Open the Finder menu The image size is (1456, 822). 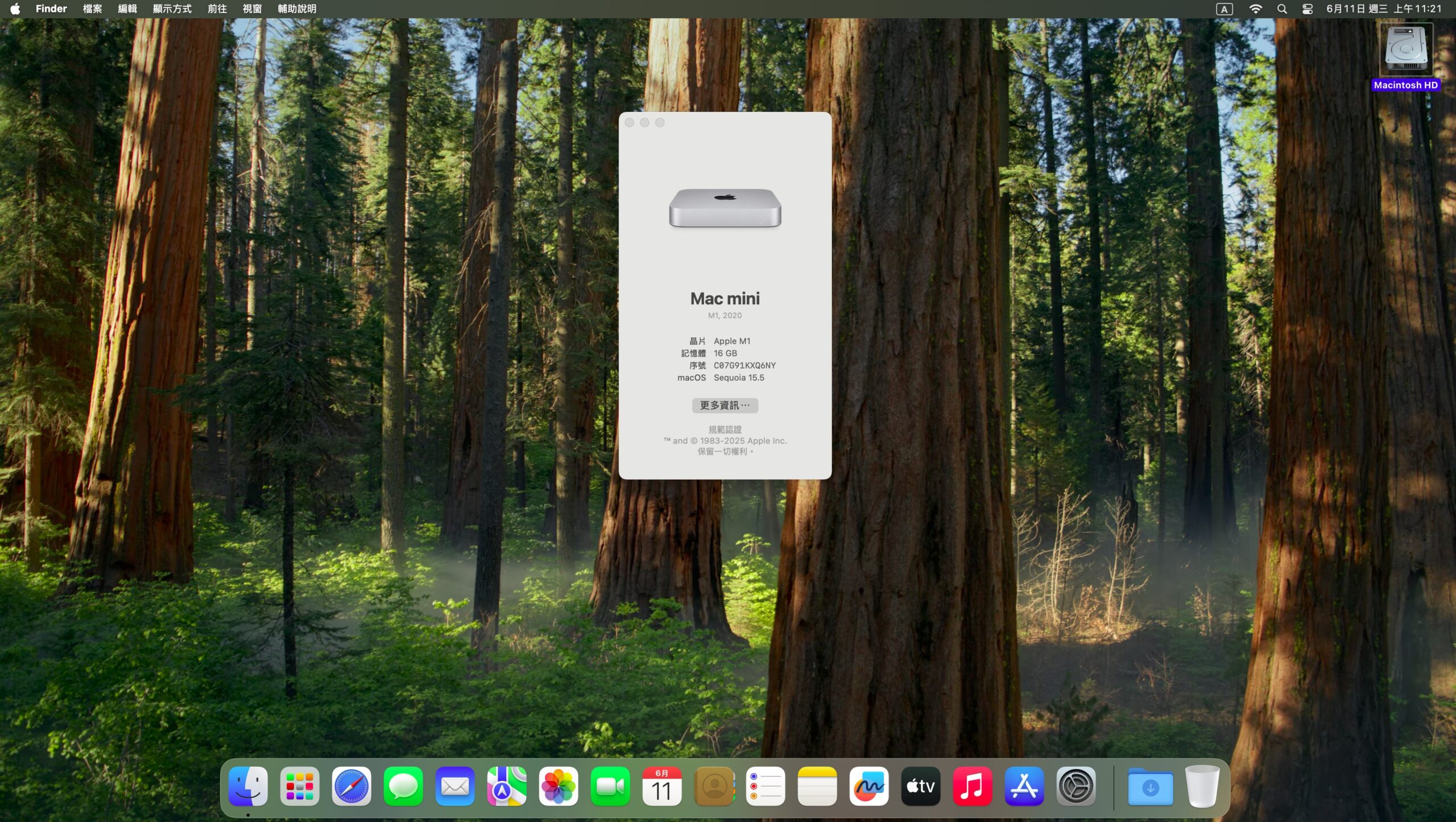pyautogui.click(x=51, y=9)
